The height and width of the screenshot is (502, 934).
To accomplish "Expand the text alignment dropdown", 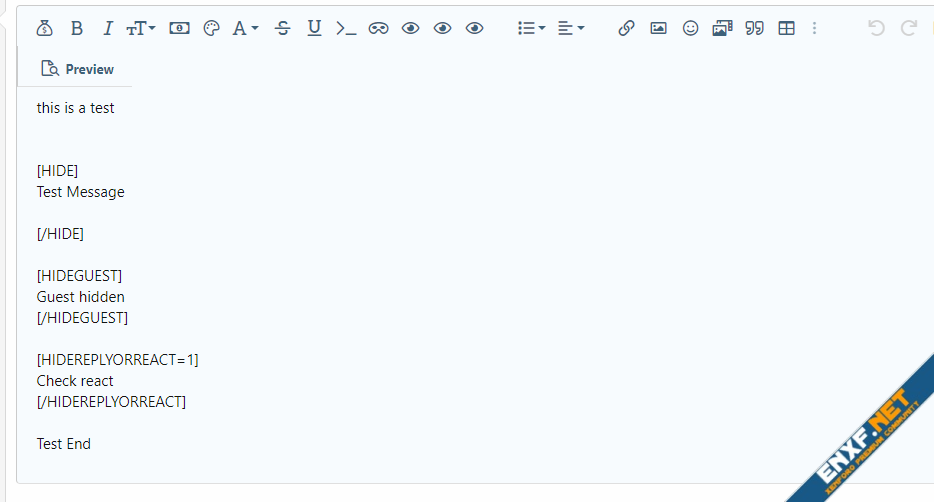I will (570, 28).
